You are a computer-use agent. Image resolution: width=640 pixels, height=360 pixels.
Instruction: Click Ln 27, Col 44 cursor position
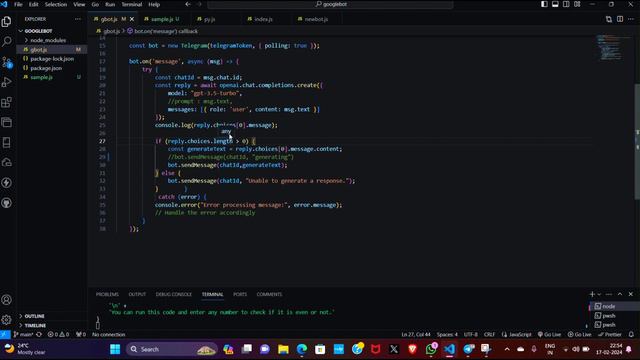tap(416, 334)
